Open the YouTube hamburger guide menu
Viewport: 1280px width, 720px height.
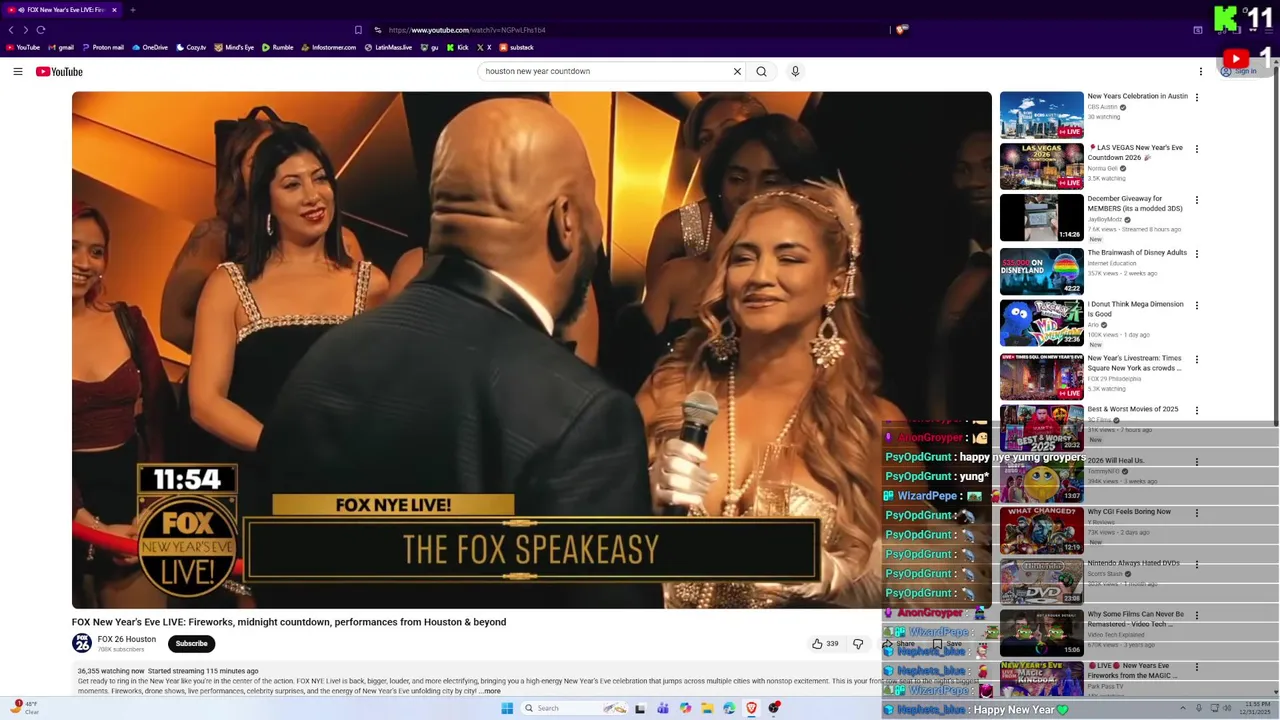18,71
